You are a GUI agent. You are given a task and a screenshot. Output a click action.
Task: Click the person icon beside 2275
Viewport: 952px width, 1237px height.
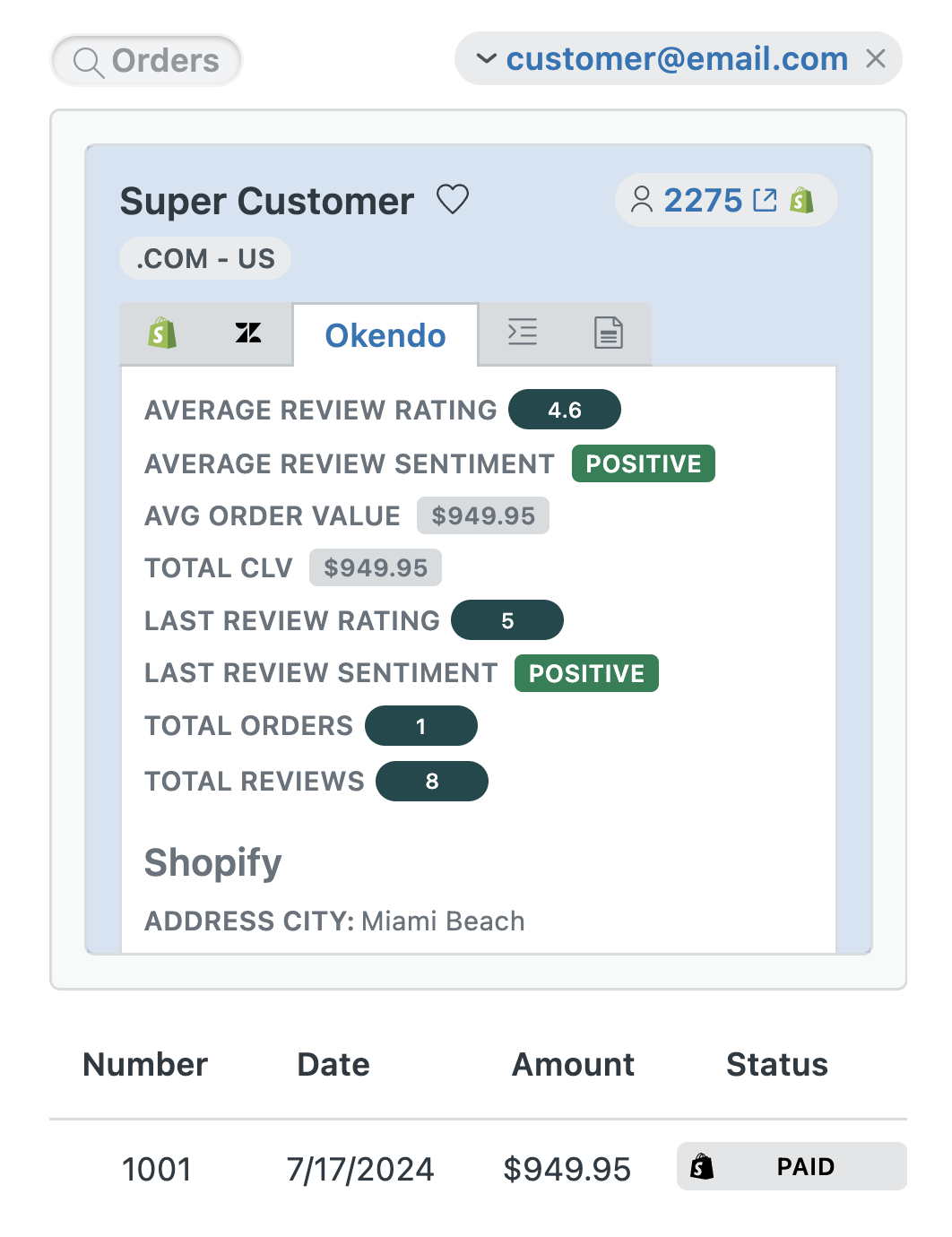pos(641,200)
